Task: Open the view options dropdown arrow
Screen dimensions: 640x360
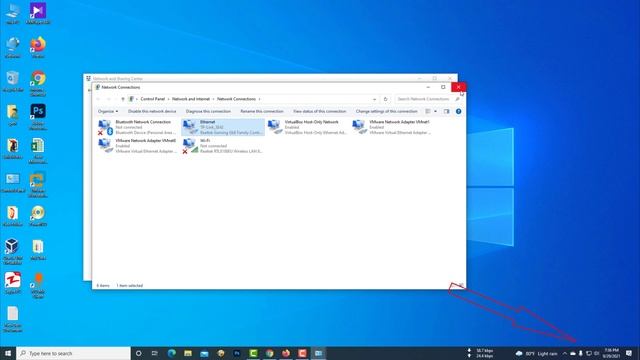Action: [436, 111]
